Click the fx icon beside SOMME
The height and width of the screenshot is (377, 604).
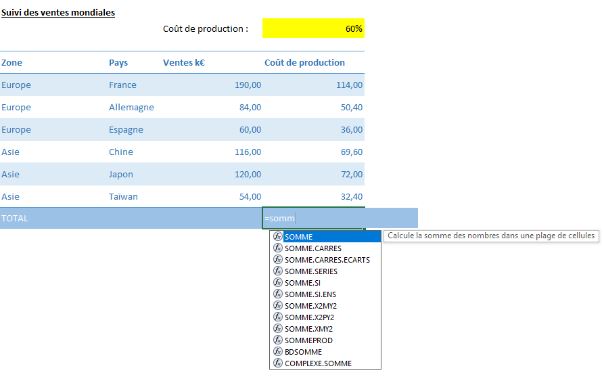pyautogui.click(x=278, y=236)
